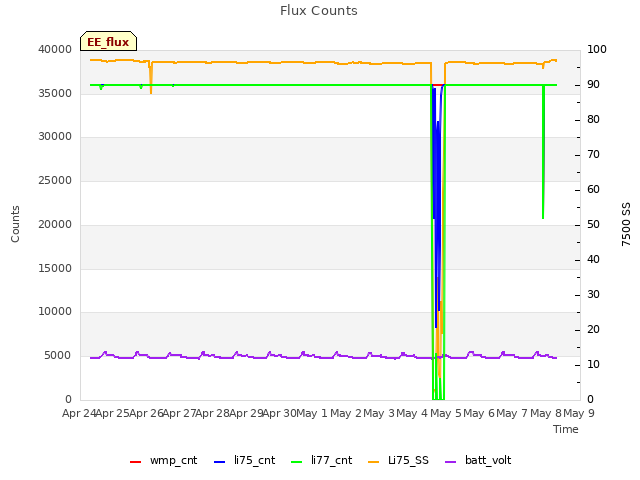Screen dimensions: 640x480
Task: Click the blue li75_cnt drop on May 5
Action: [437, 206]
